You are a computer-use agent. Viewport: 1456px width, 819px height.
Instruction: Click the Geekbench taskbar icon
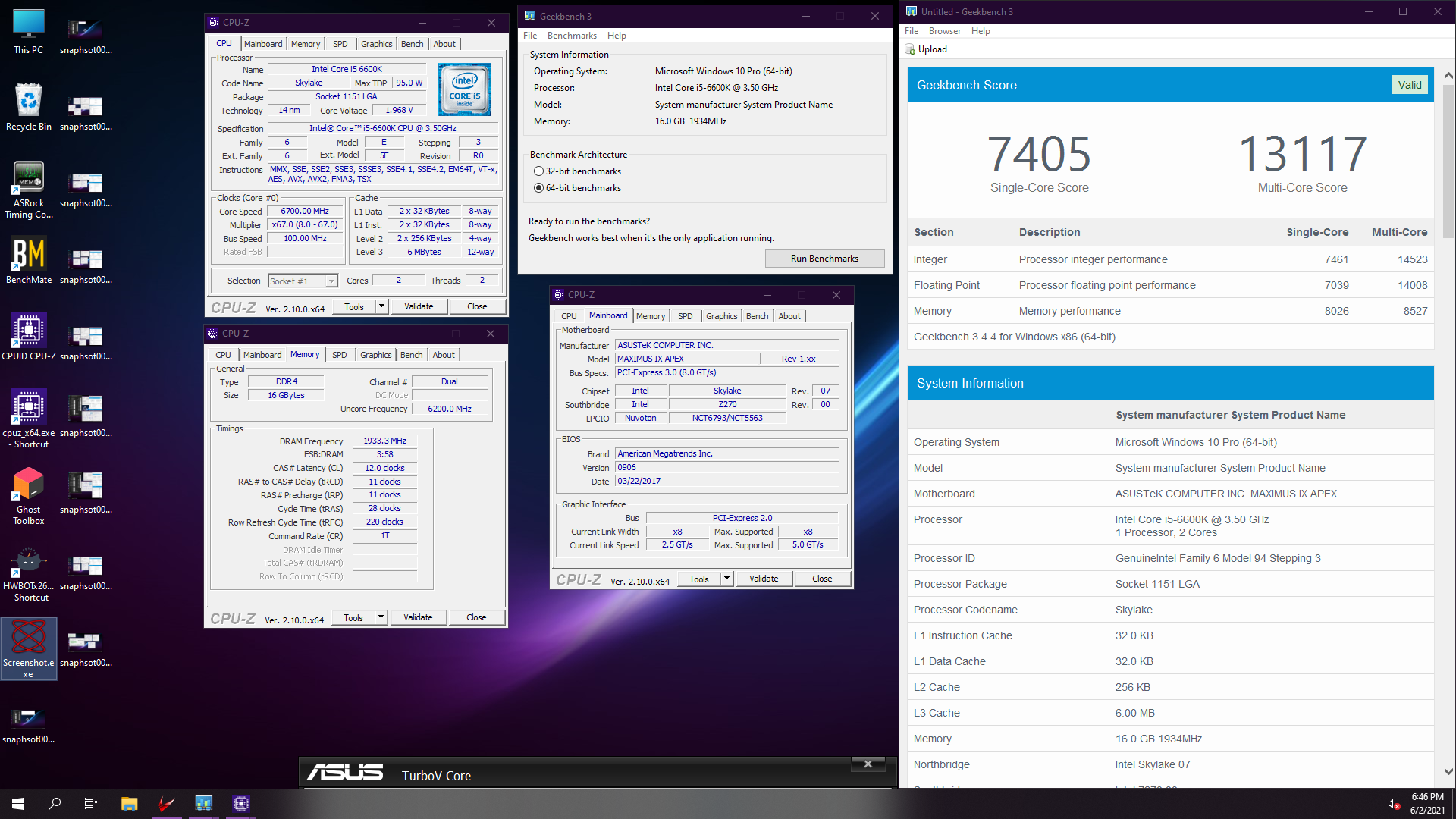[204, 804]
